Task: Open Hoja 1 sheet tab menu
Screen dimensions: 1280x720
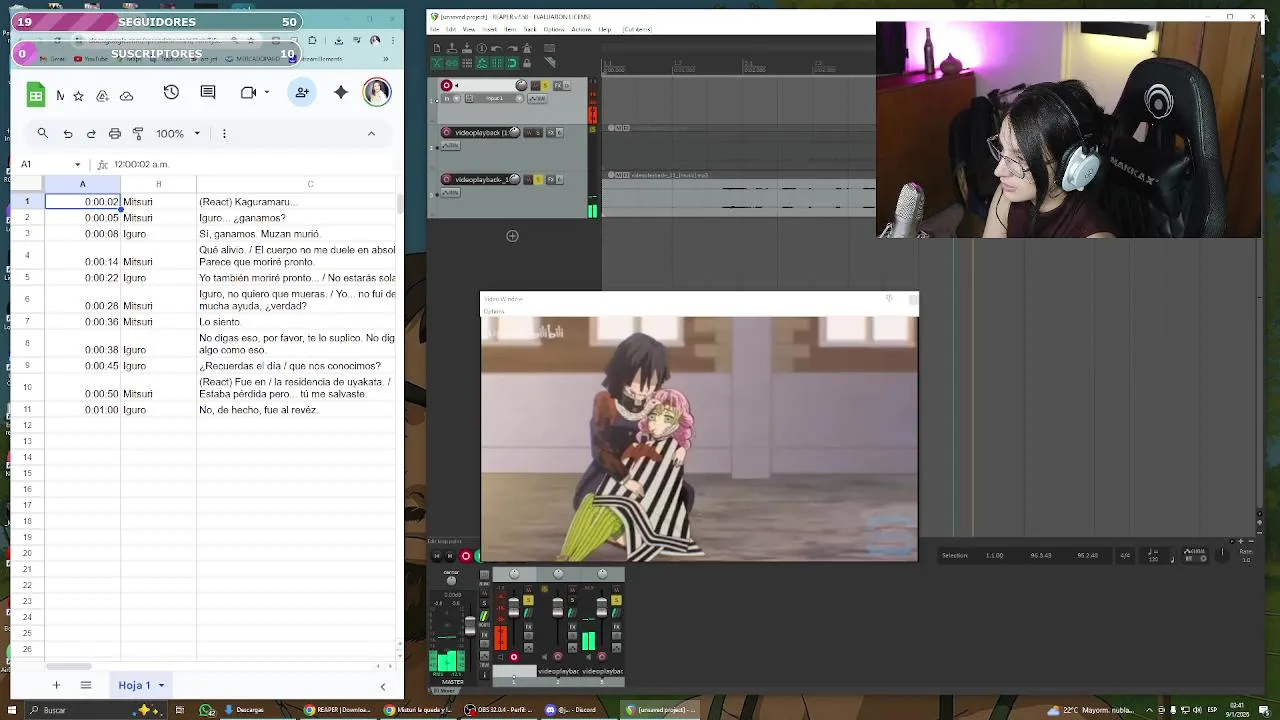Action: (x=161, y=685)
